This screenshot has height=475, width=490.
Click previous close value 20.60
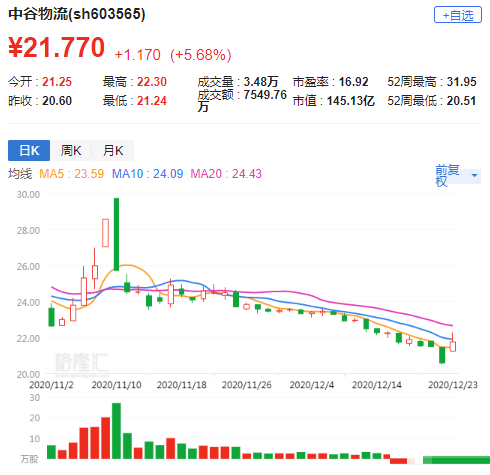click(x=57, y=101)
